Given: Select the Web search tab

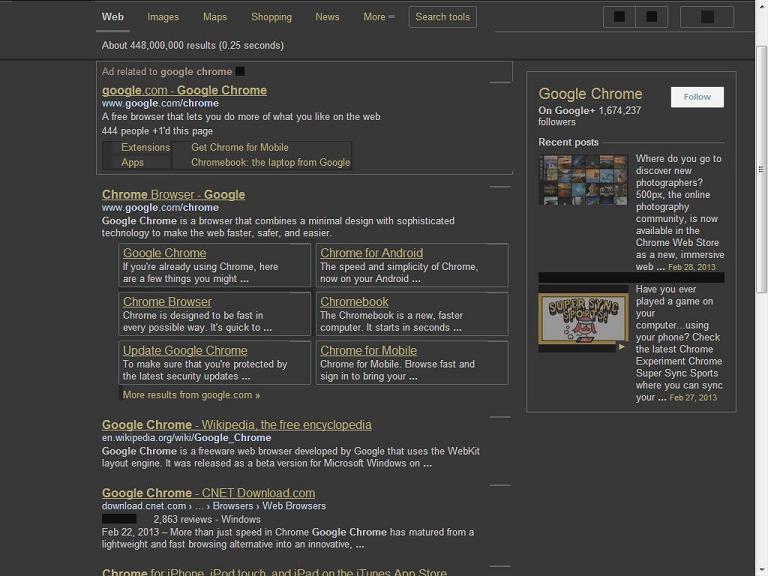Looking at the screenshot, I should tap(113, 17).
